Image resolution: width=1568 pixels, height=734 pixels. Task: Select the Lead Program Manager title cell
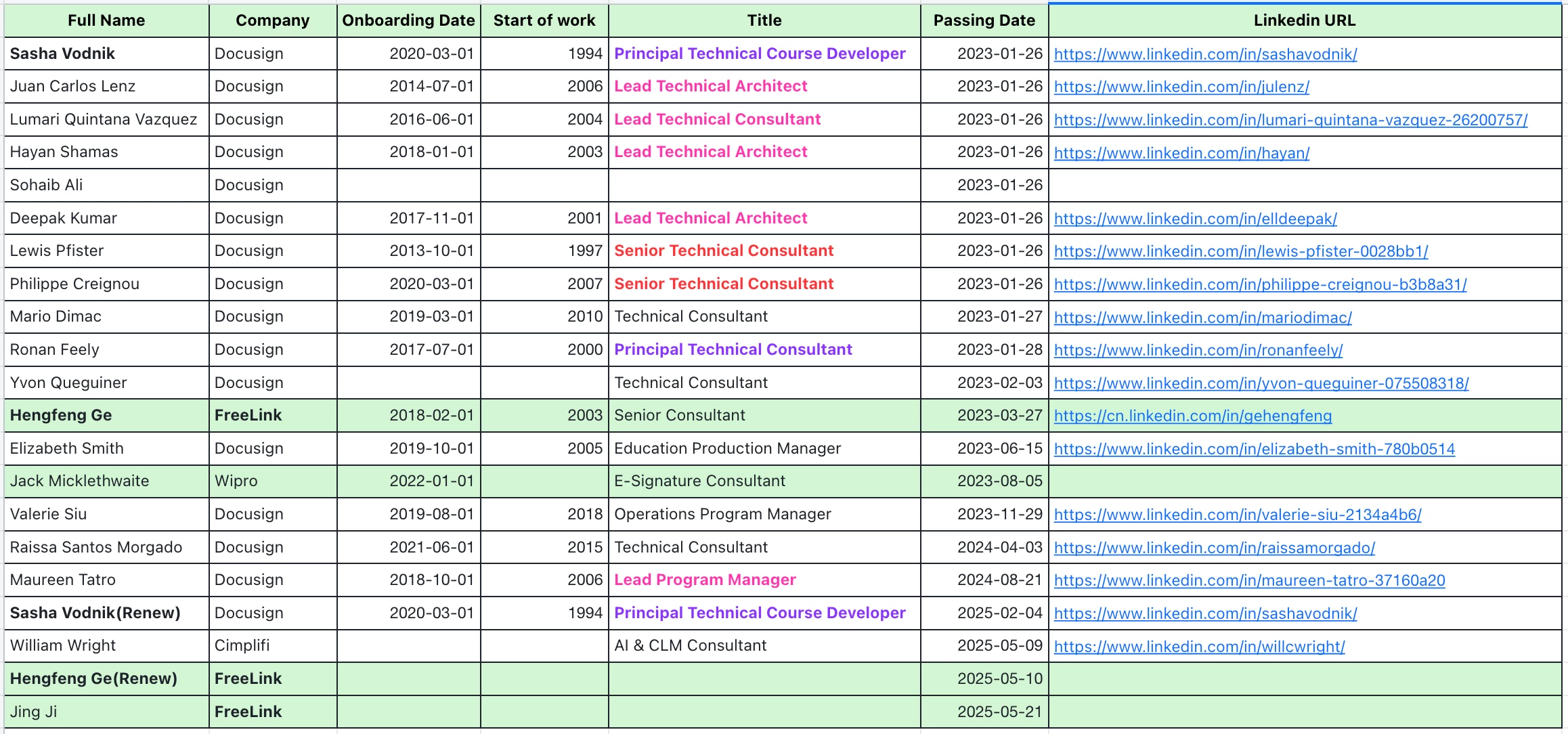pyautogui.click(x=764, y=580)
